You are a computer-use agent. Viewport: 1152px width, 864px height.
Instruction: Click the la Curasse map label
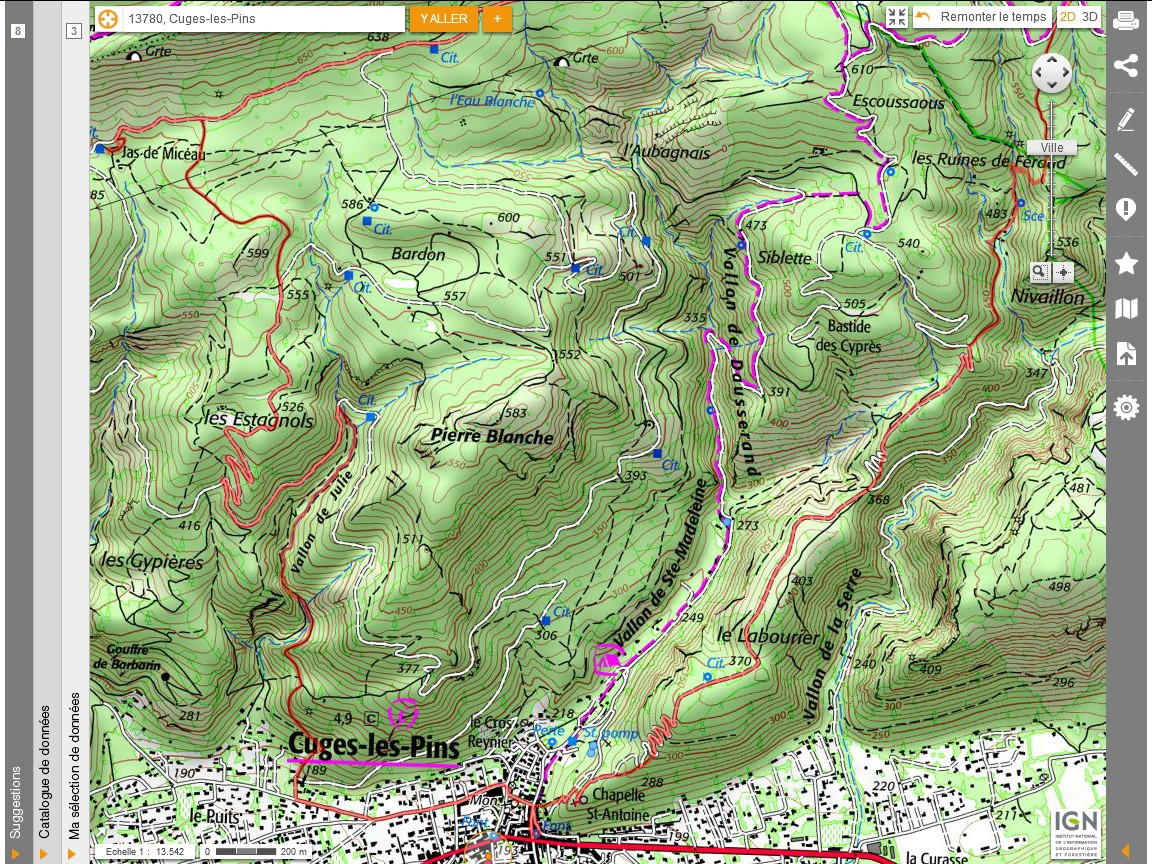coord(937,857)
